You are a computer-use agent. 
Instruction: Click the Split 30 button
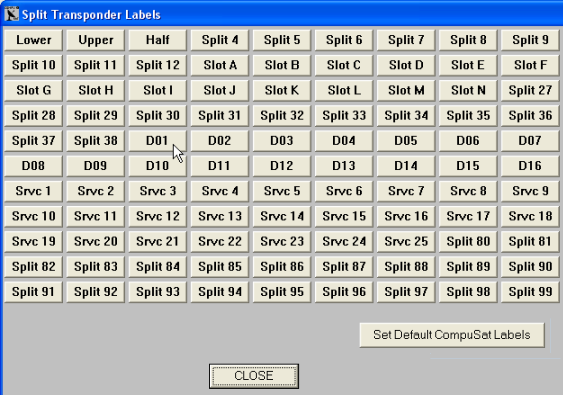(x=158, y=115)
